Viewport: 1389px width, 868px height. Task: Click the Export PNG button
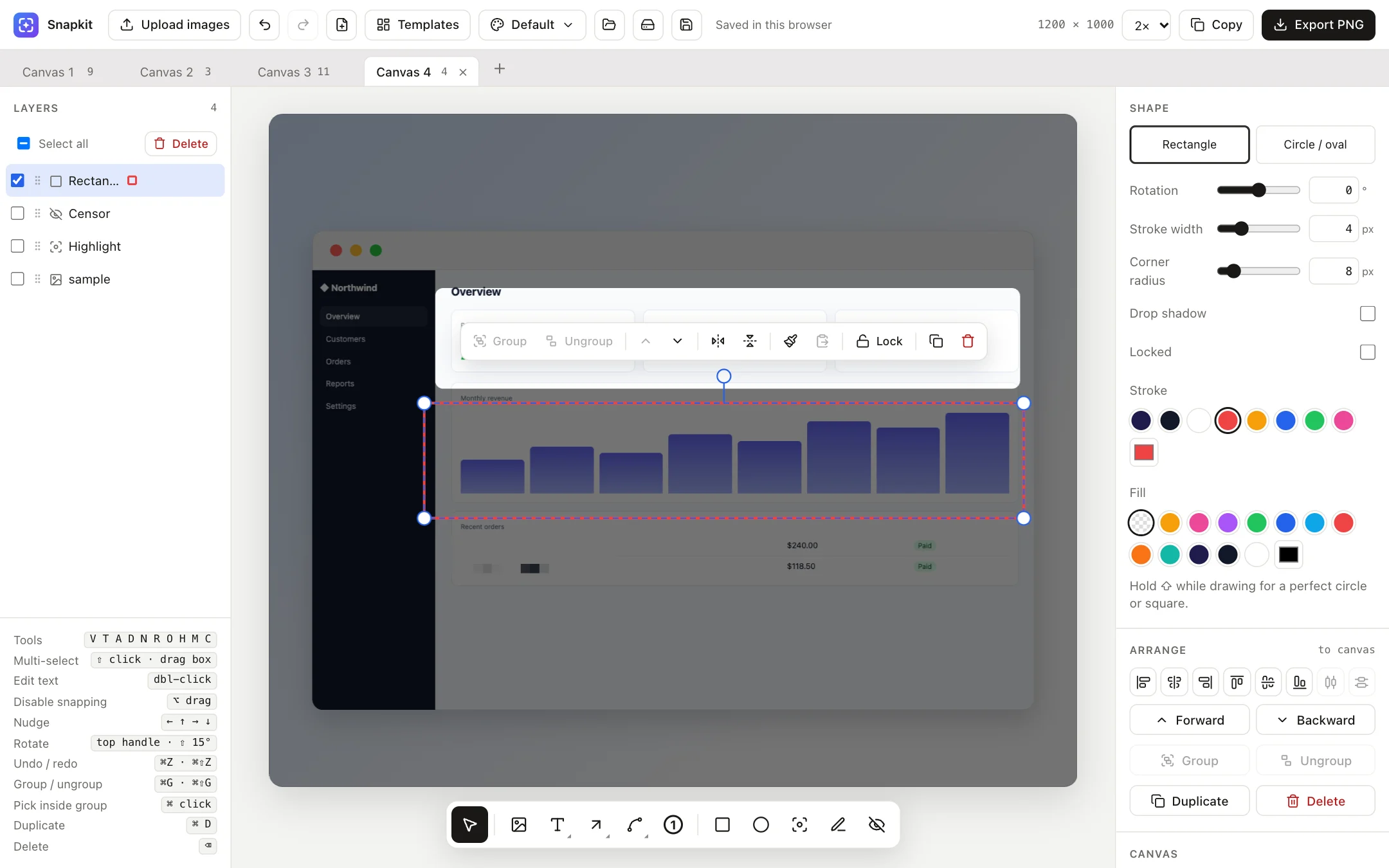pos(1318,25)
